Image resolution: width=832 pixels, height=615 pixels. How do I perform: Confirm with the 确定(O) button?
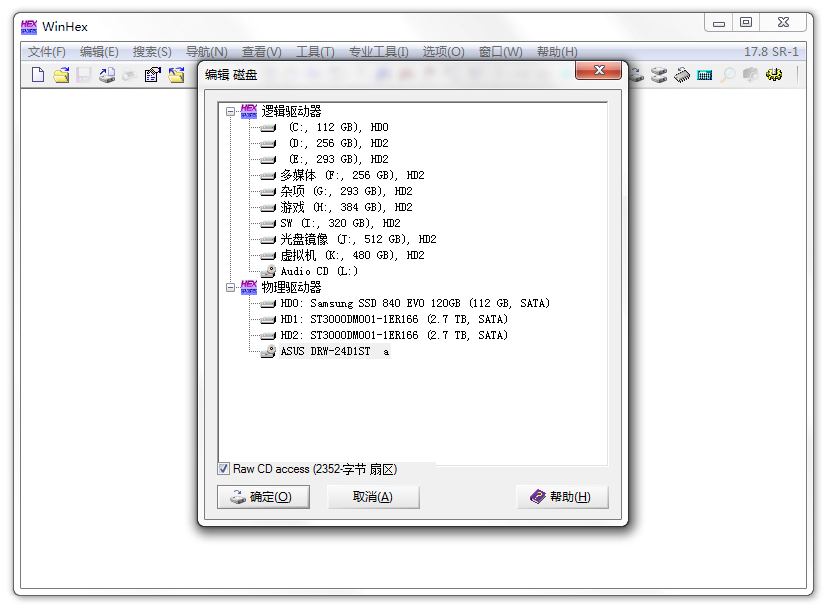[x=263, y=497]
